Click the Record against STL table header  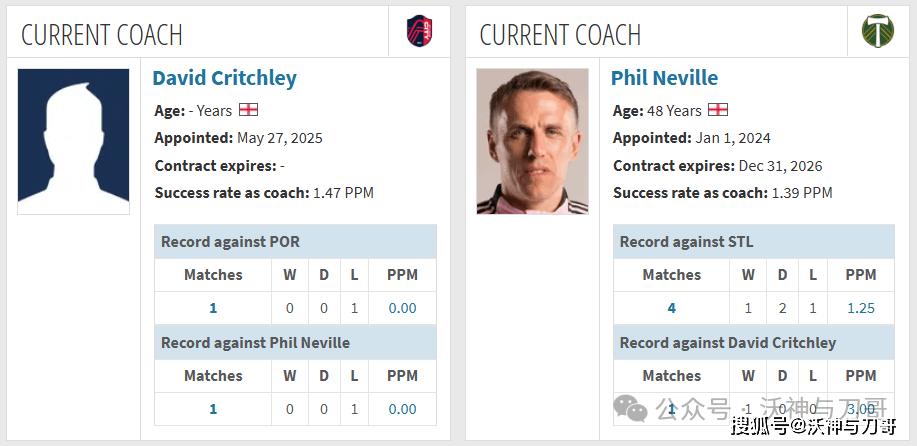click(x=687, y=242)
